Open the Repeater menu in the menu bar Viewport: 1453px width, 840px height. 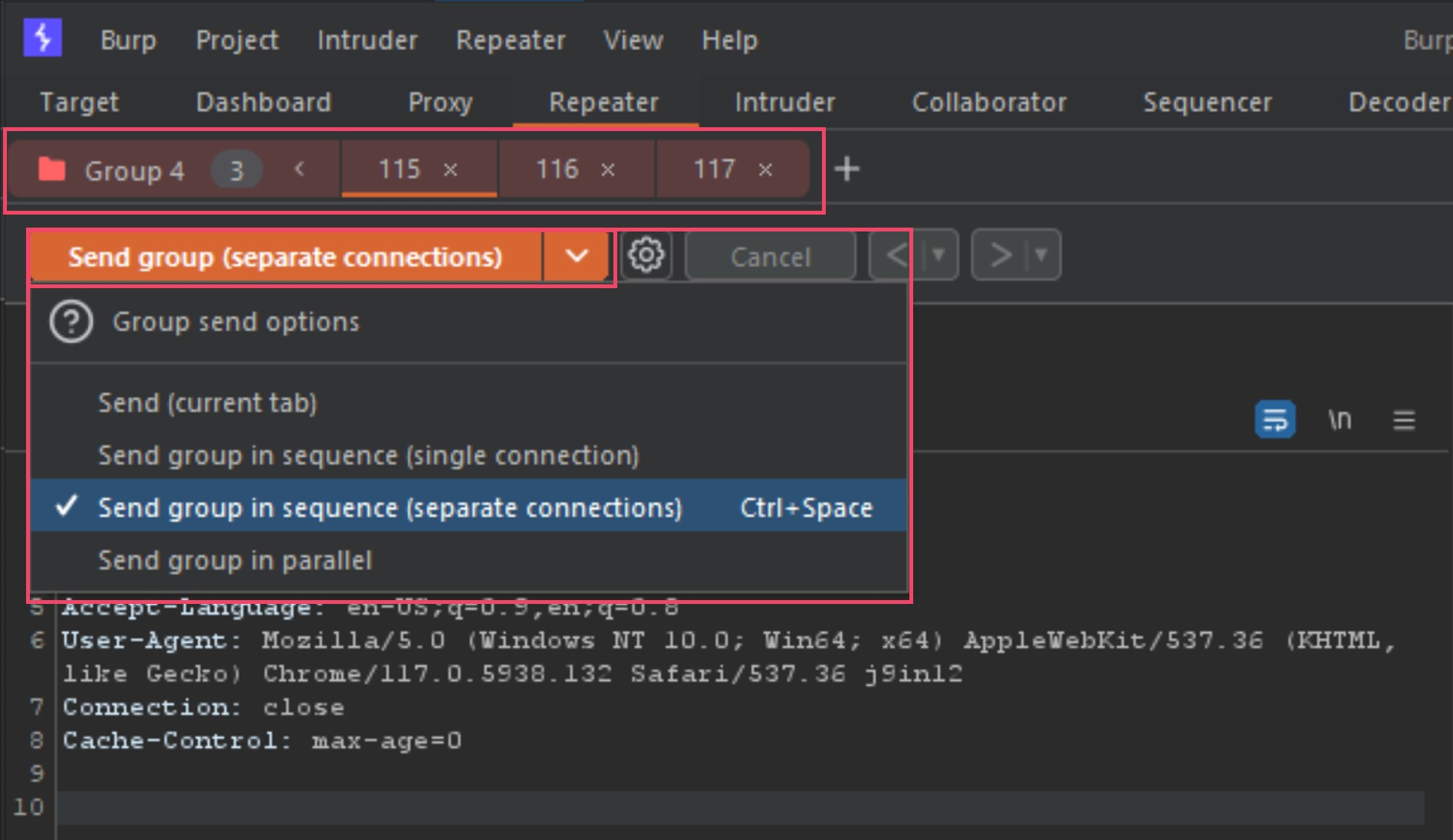pyautogui.click(x=511, y=40)
